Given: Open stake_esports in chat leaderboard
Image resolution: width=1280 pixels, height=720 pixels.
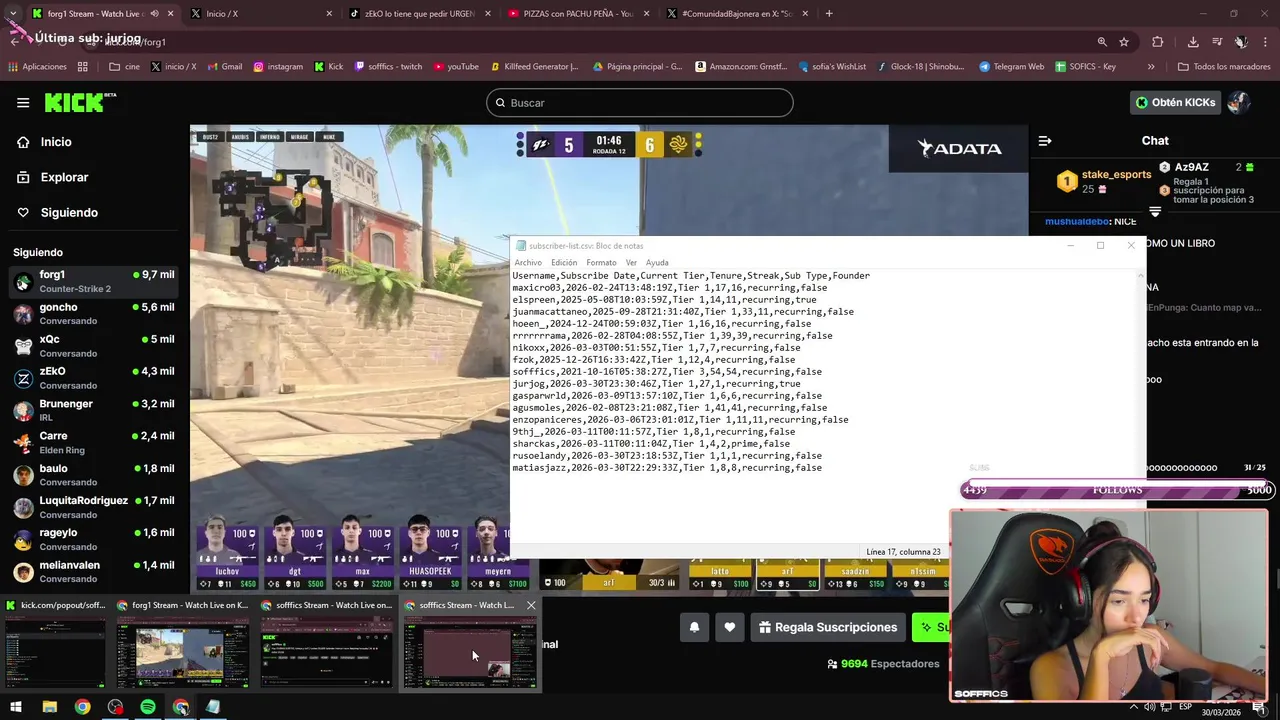Looking at the screenshot, I should coord(1118,174).
